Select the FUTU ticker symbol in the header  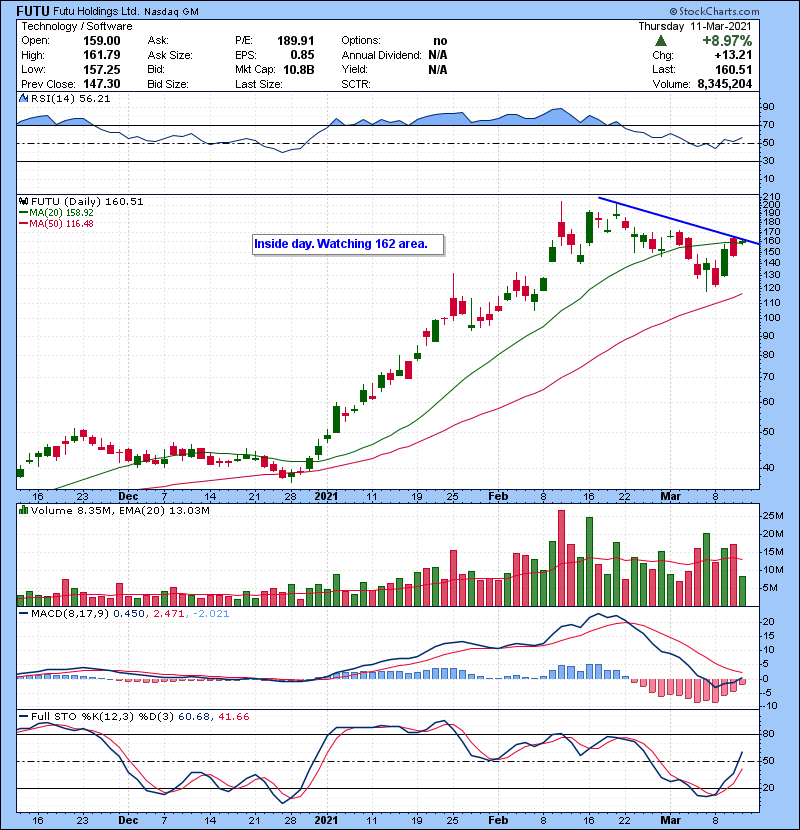click(33, 11)
